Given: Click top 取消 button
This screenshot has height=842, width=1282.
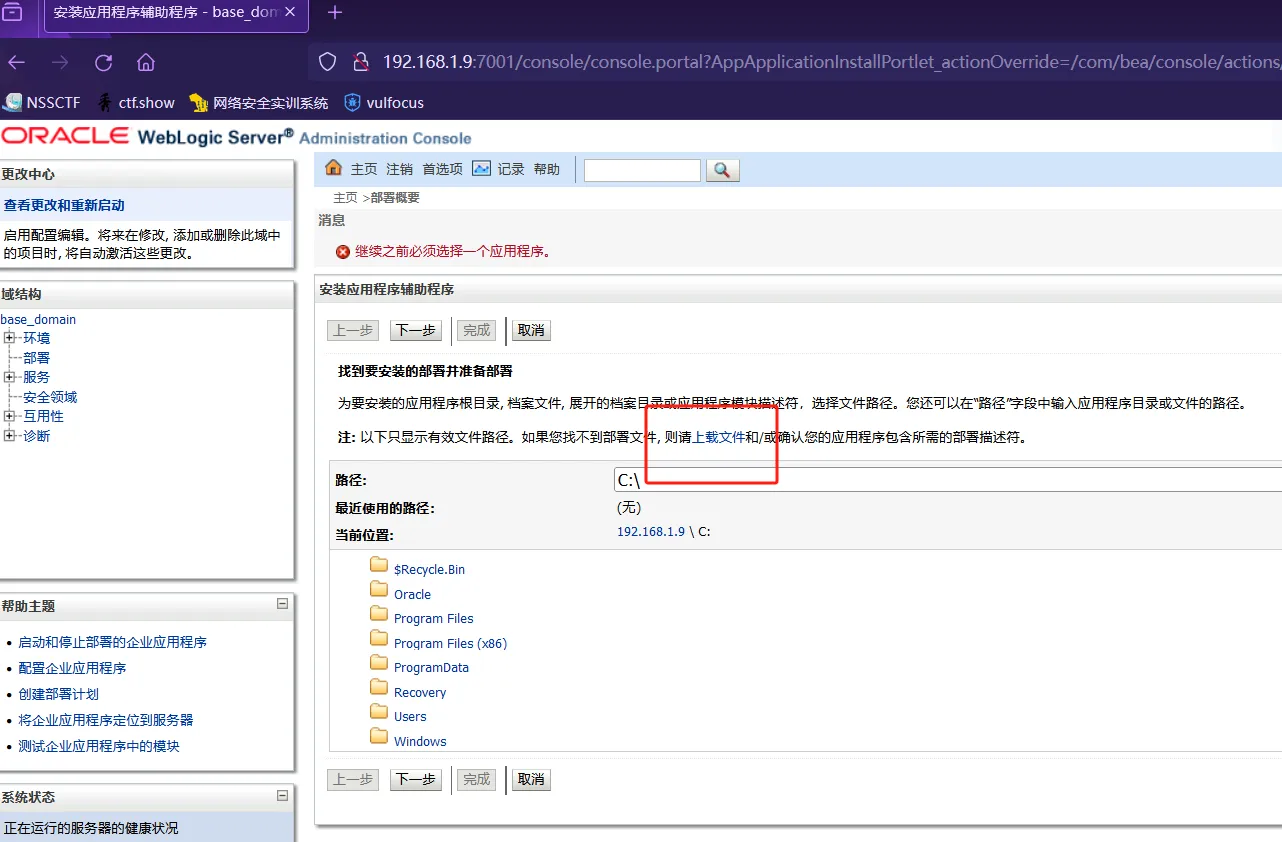Looking at the screenshot, I should click(531, 330).
